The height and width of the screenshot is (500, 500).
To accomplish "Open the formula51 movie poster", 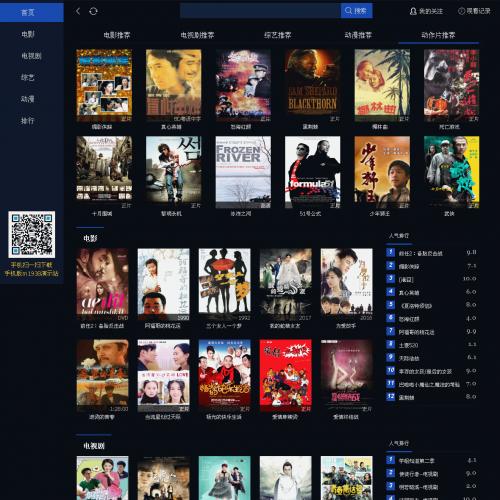I will tap(313, 172).
